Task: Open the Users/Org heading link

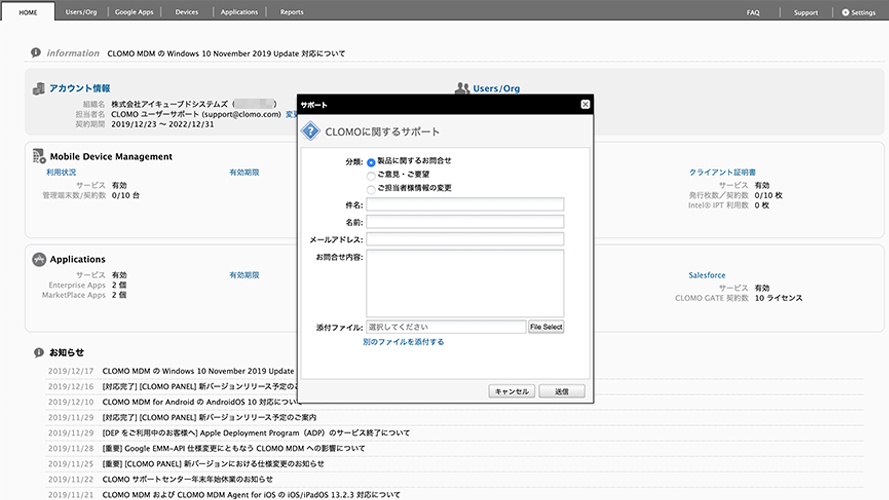Action: (496, 88)
